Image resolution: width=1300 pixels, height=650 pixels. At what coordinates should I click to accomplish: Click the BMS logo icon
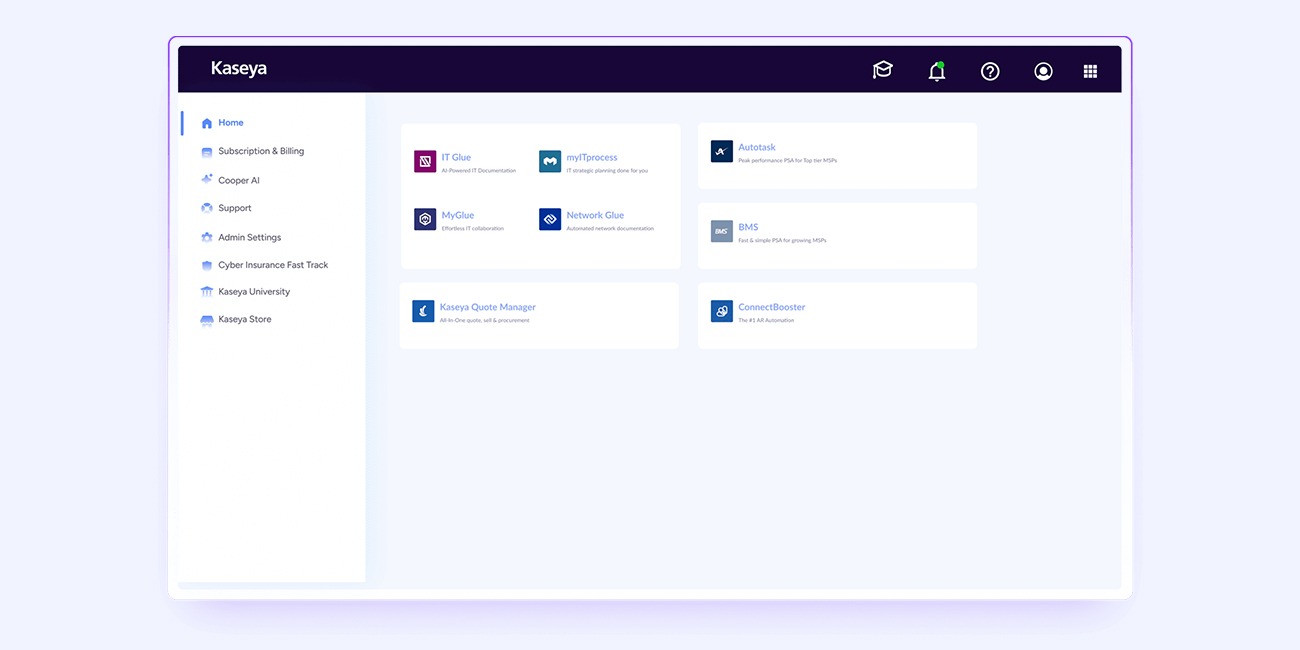tap(721, 231)
